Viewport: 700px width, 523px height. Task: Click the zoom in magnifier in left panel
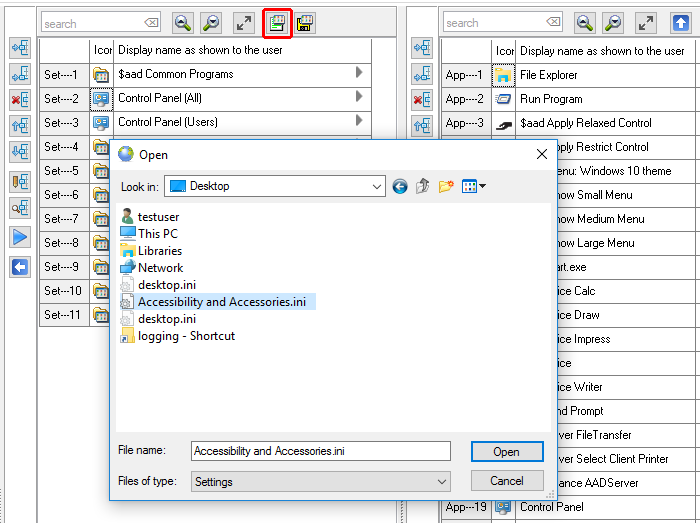[x=182, y=23]
